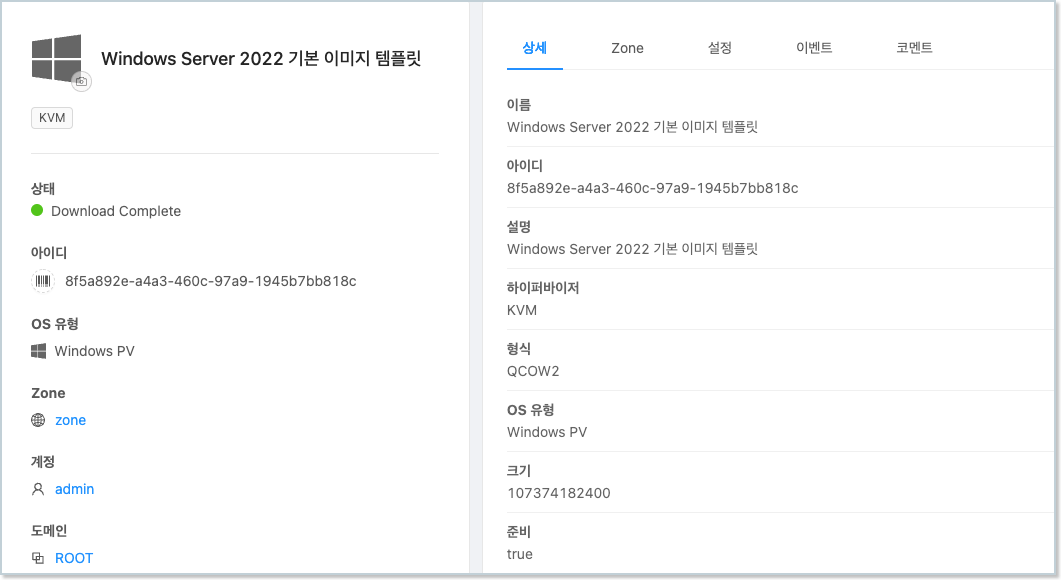Click the 상태 label in left panel
1061x580 pixels.
tap(43, 188)
